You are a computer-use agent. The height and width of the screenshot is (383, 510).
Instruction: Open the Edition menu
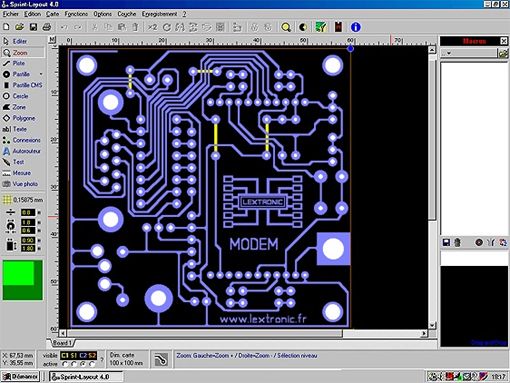pyautogui.click(x=32, y=14)
